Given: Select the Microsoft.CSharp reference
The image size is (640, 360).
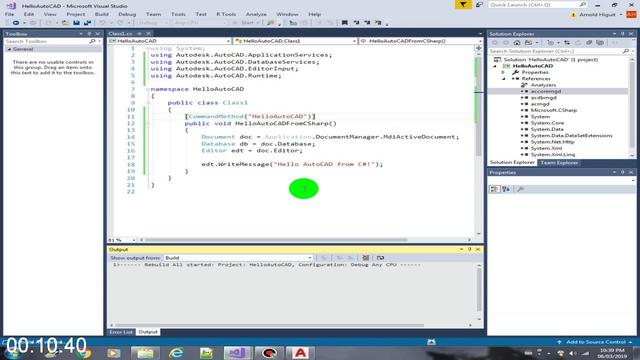Looking at the screenshot, I should pos(553,110).
